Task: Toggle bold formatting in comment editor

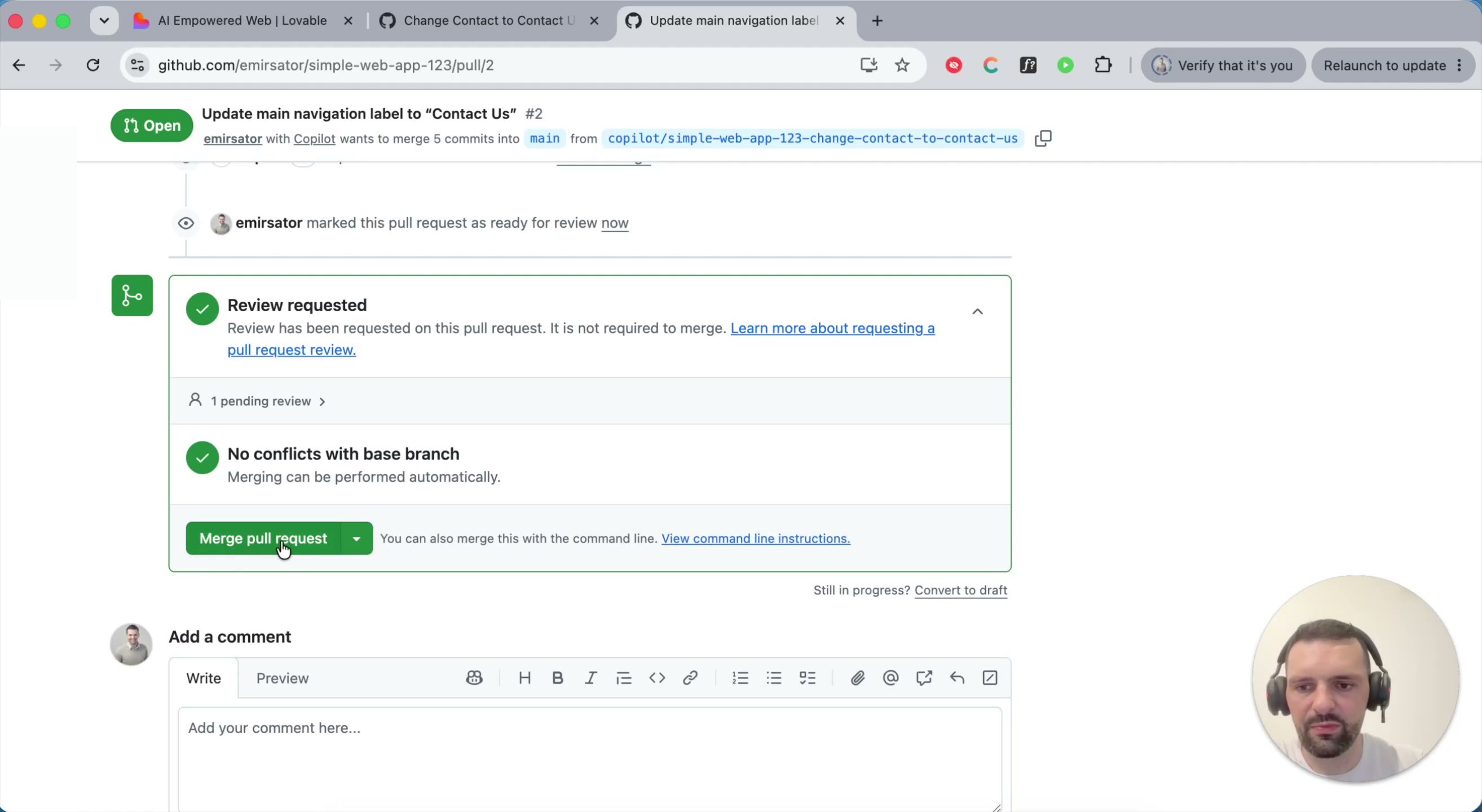Action: [558, 678]
